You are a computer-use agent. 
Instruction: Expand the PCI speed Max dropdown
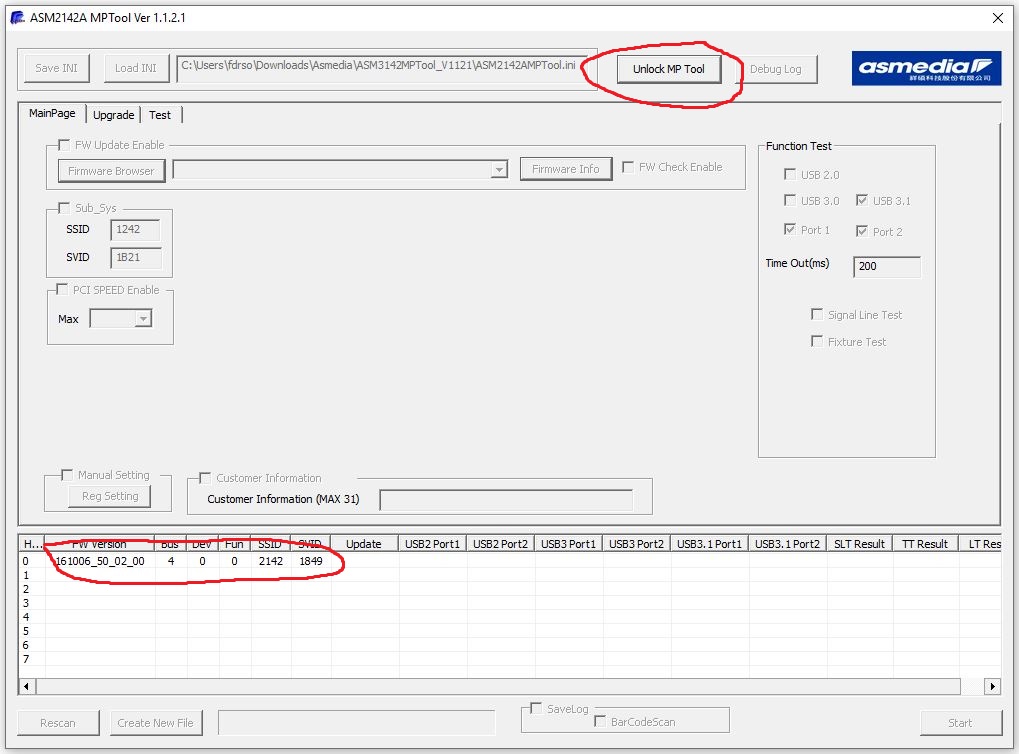[x=143, y=318]
